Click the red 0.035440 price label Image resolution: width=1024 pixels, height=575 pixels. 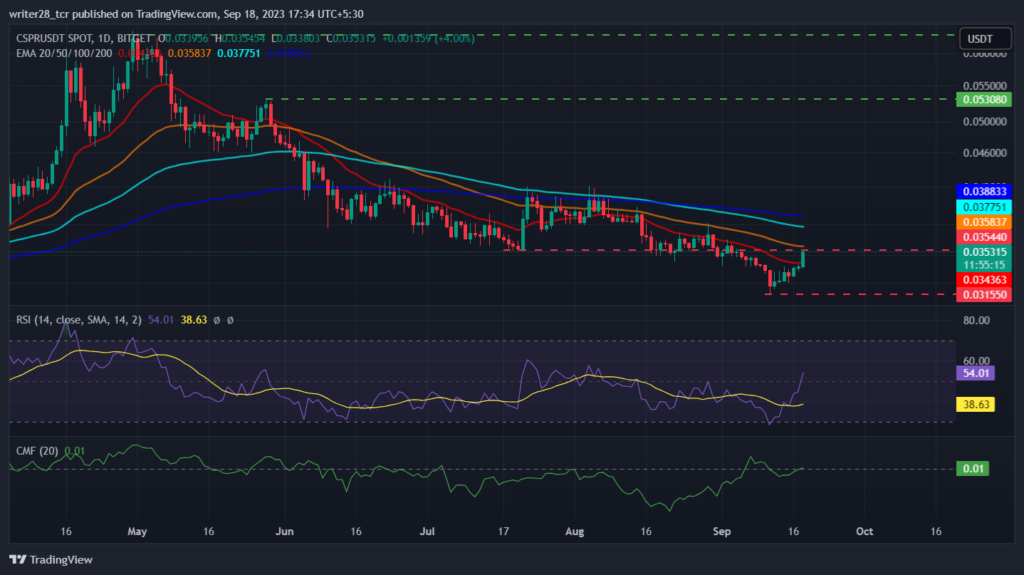(984, 237)
